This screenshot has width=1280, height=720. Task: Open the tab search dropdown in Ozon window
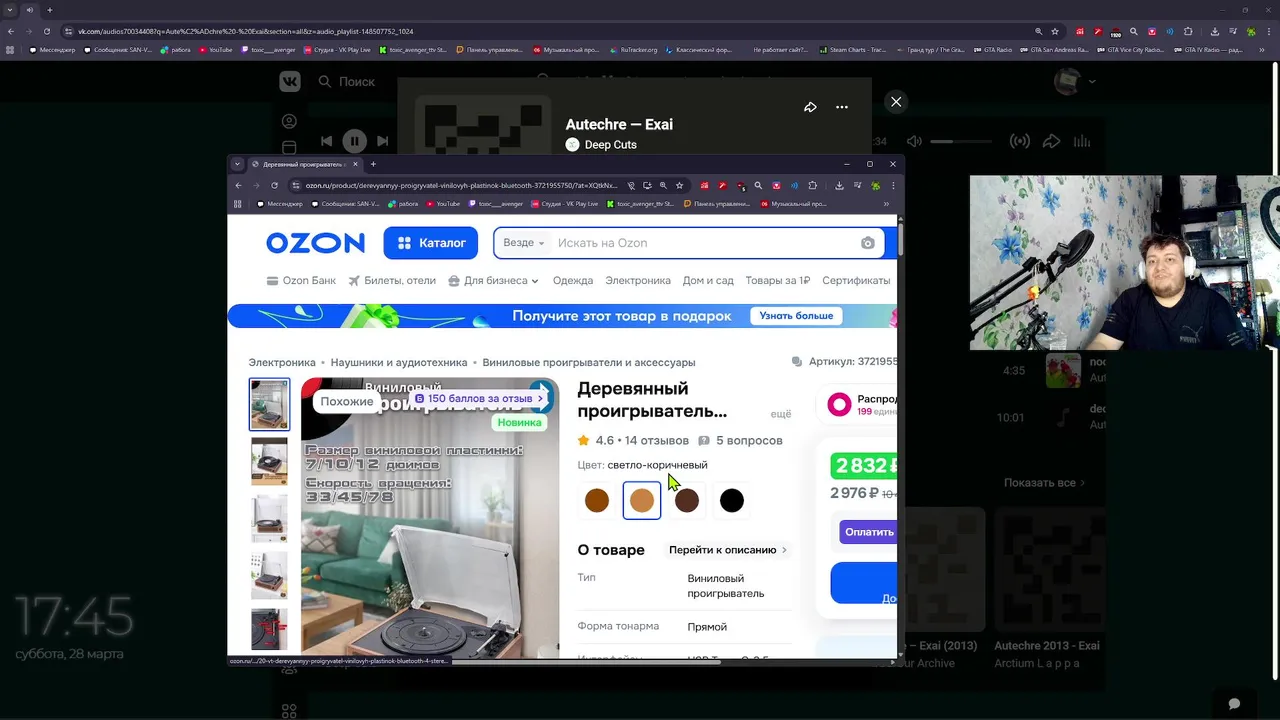pos(237,164)
